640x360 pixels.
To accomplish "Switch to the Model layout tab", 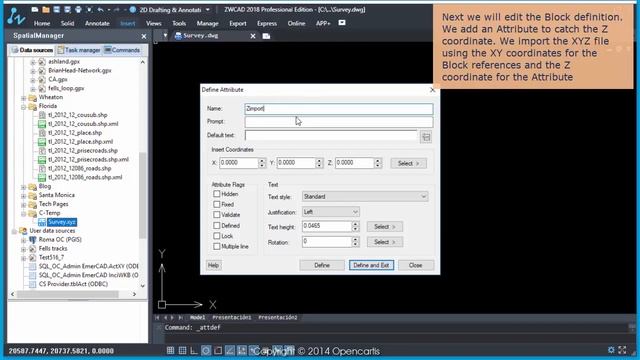I will tap(198, 317).
